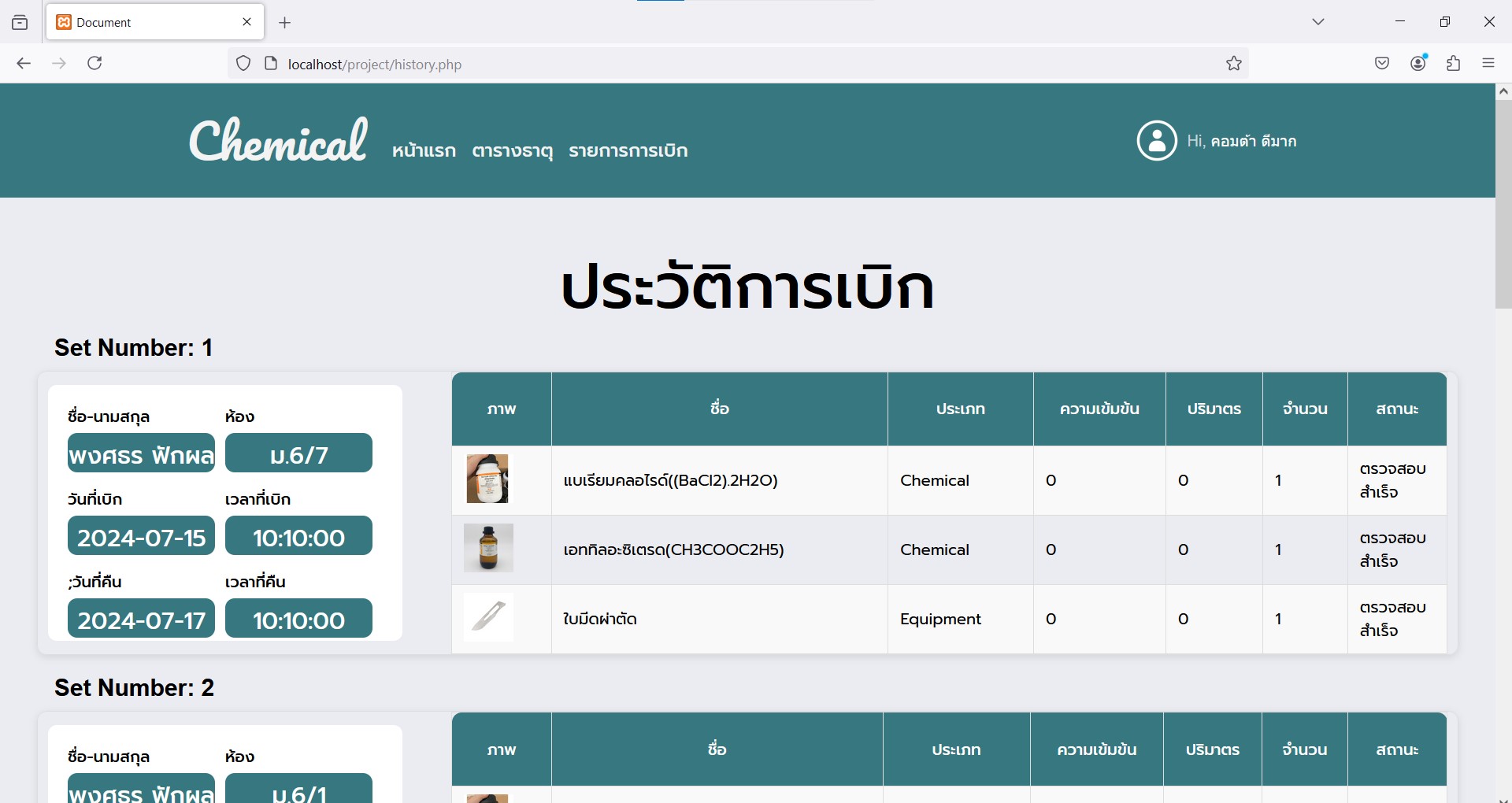Click the browser forward arrow
The height and width of the screenshot is (803, 1512).
pos(59,64)
